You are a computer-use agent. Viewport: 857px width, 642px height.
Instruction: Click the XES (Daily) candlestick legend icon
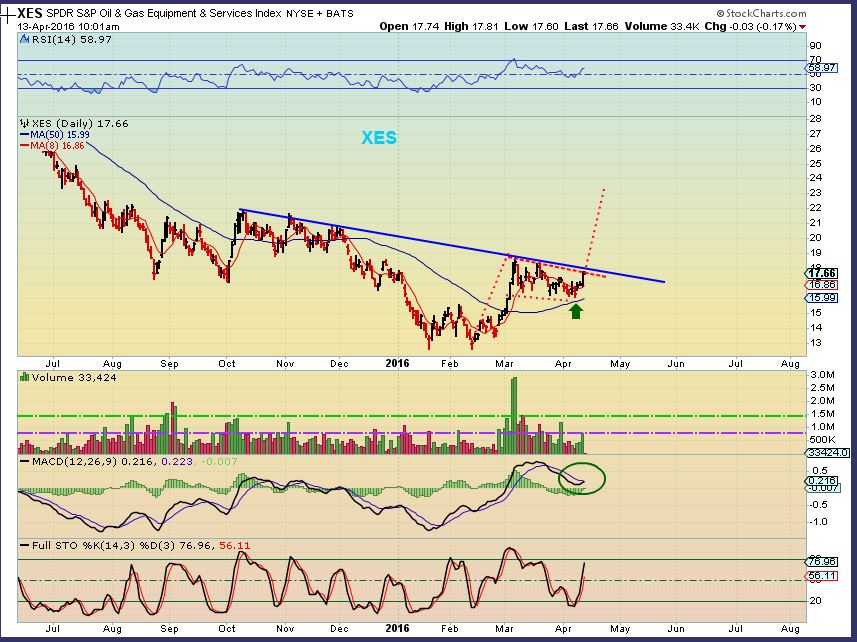tap(25, 123)
